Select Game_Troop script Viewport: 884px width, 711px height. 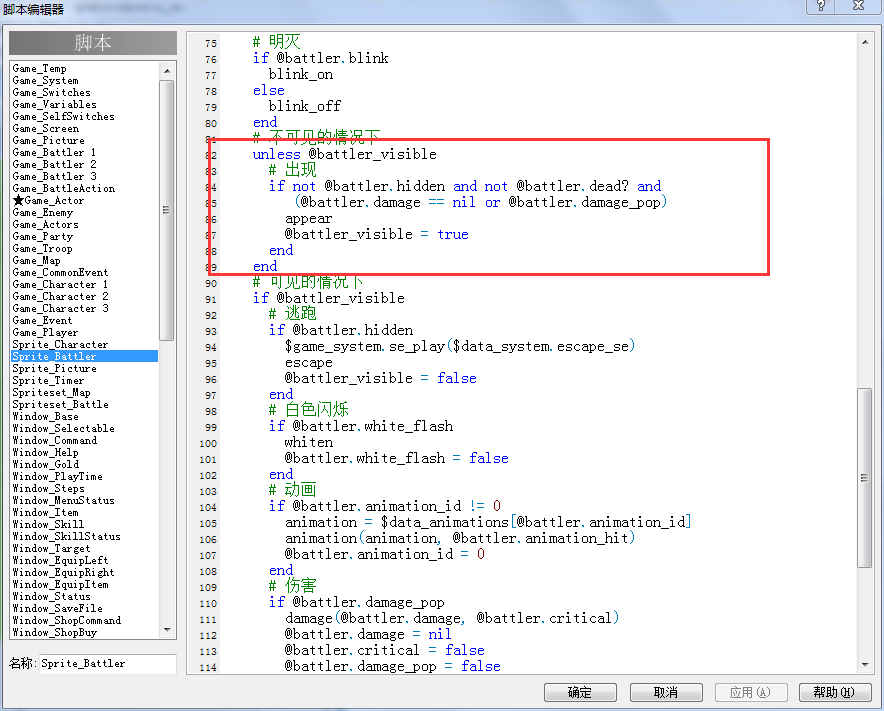pyautogui.click(x=42, y=249)
